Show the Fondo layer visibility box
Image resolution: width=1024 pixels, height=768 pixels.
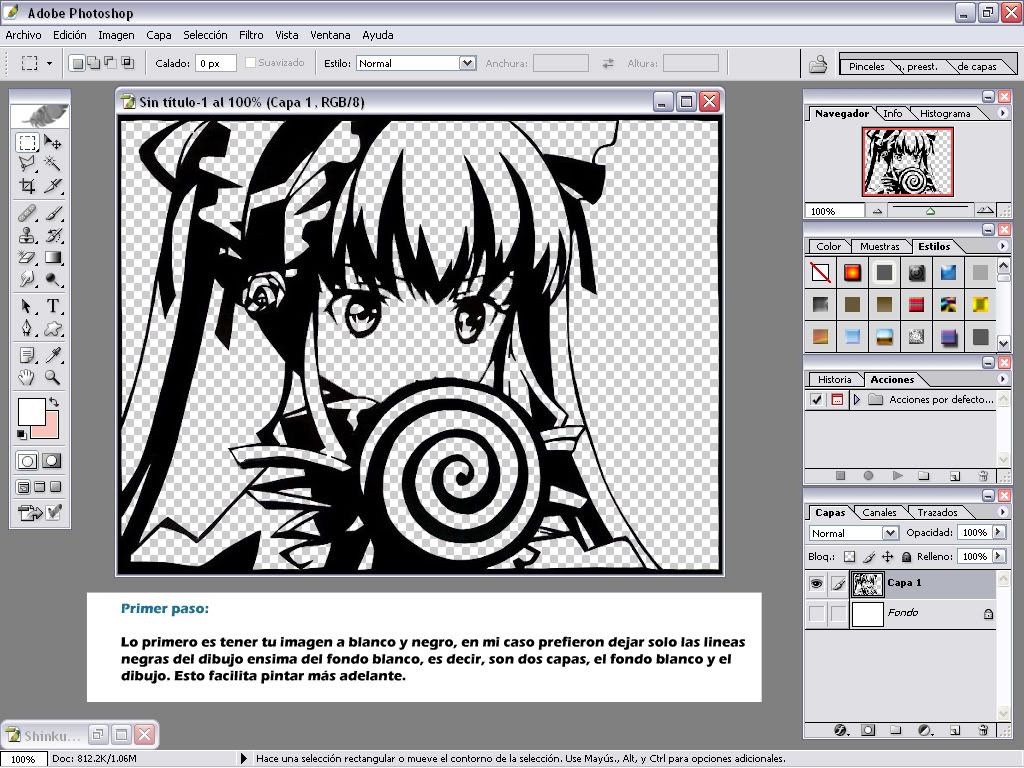816,613
